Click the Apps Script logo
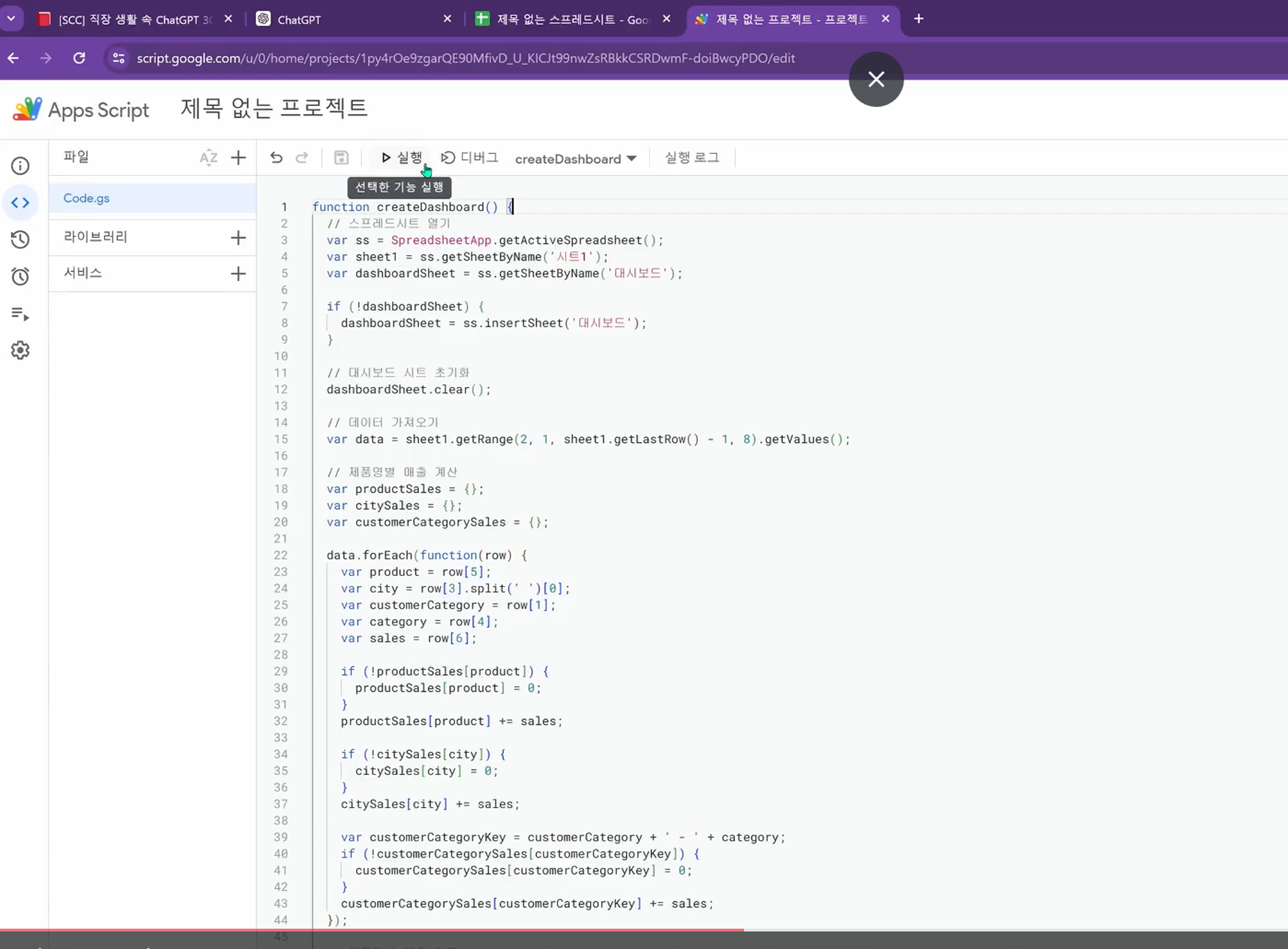This screenshot has height=949, width=1288. point(81,110)
